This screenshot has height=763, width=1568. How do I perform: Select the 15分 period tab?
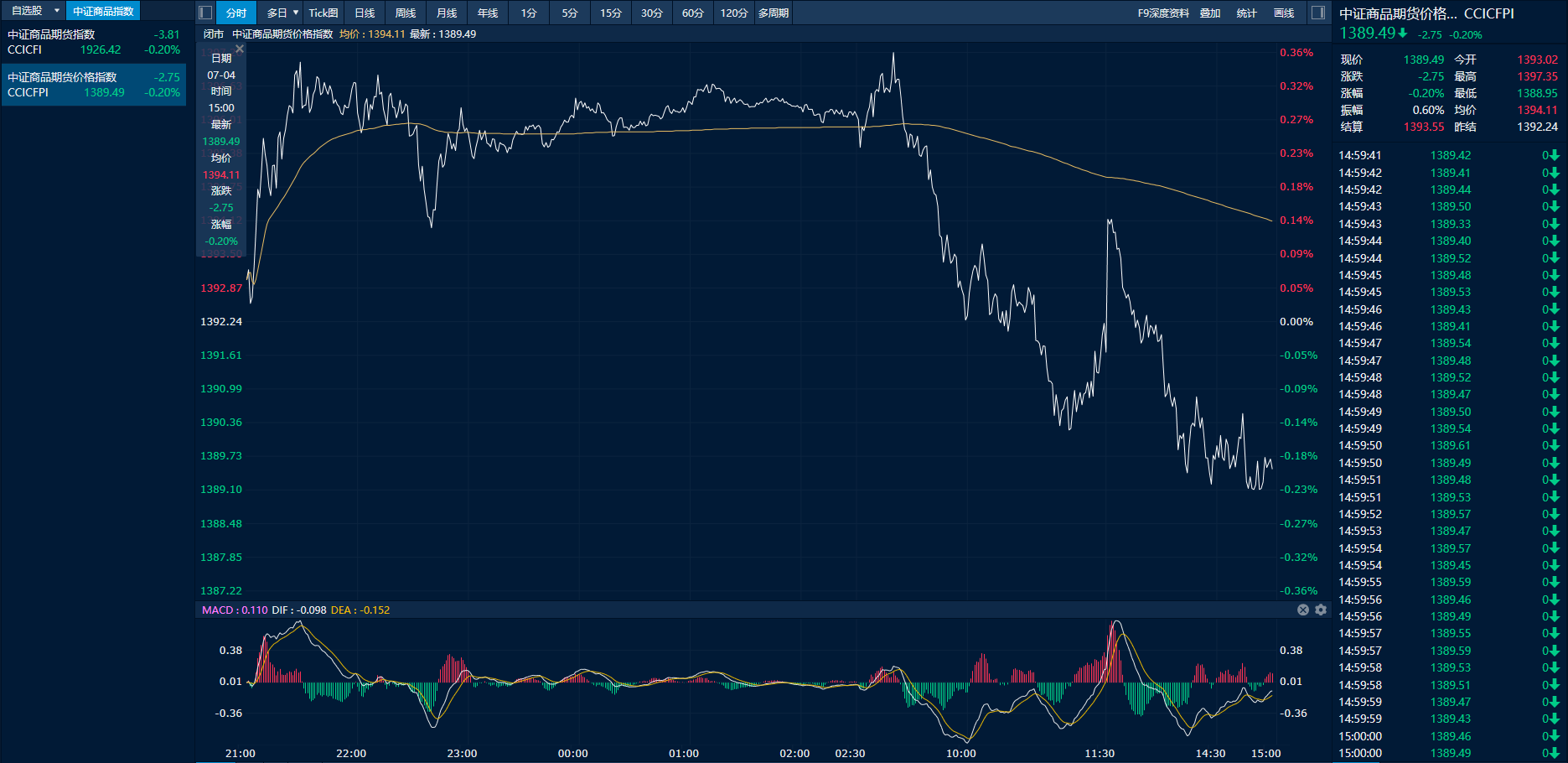point(611,13)
